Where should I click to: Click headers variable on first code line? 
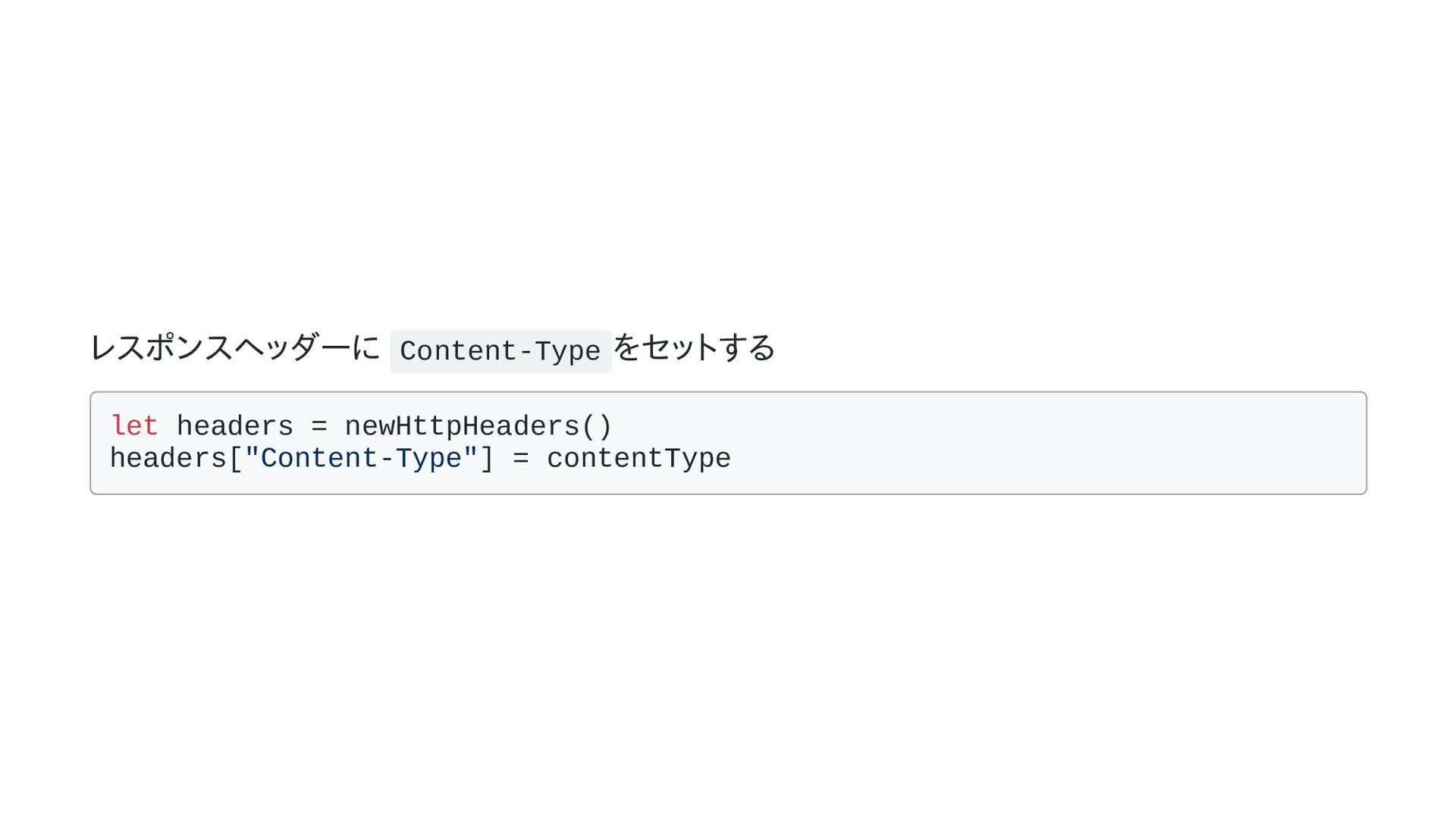[235, 426]
